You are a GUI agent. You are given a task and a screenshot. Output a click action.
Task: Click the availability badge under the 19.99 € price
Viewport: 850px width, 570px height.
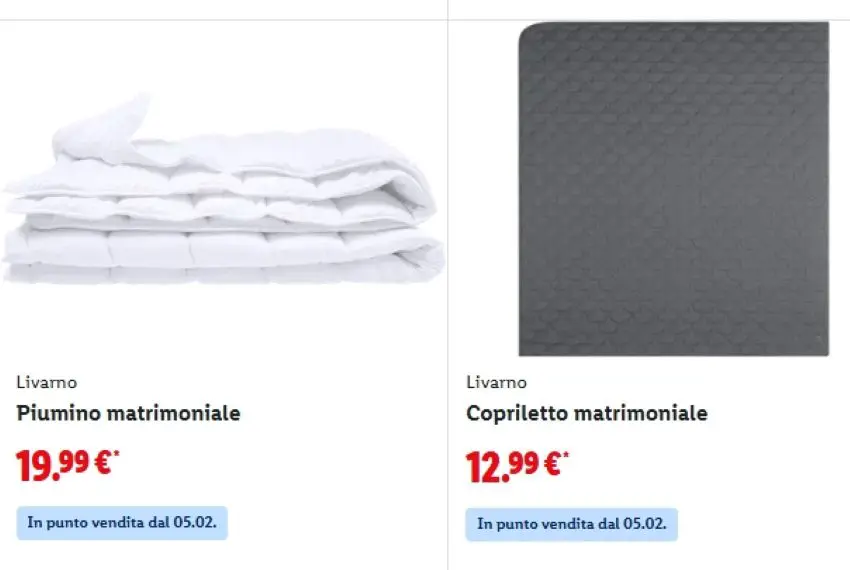(122, 523)
